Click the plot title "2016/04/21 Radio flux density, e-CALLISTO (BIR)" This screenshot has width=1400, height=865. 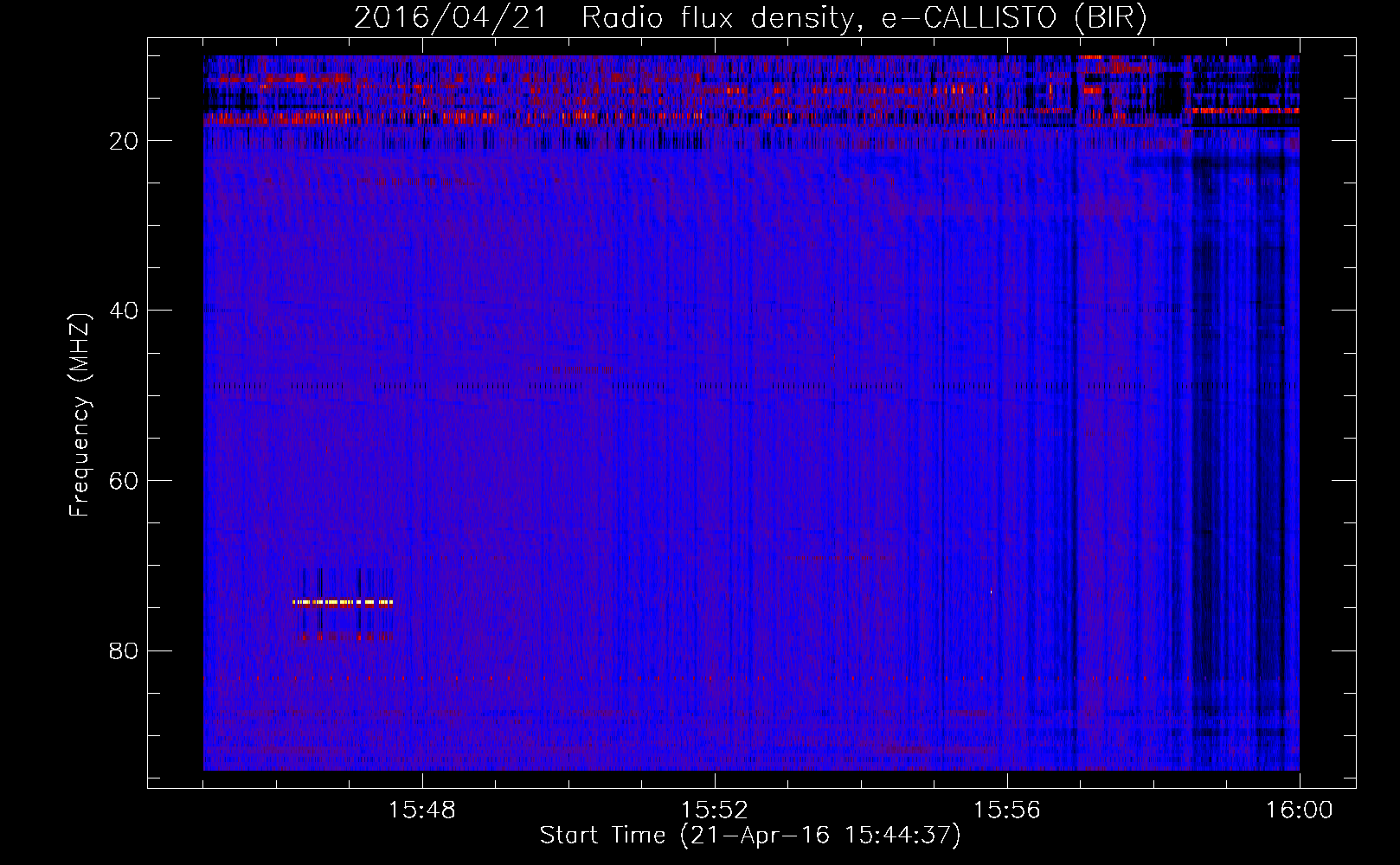pos(750,18)
